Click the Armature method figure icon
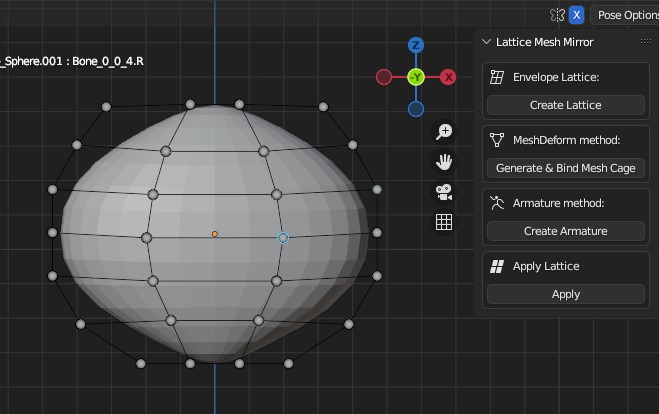 point(497,203)
